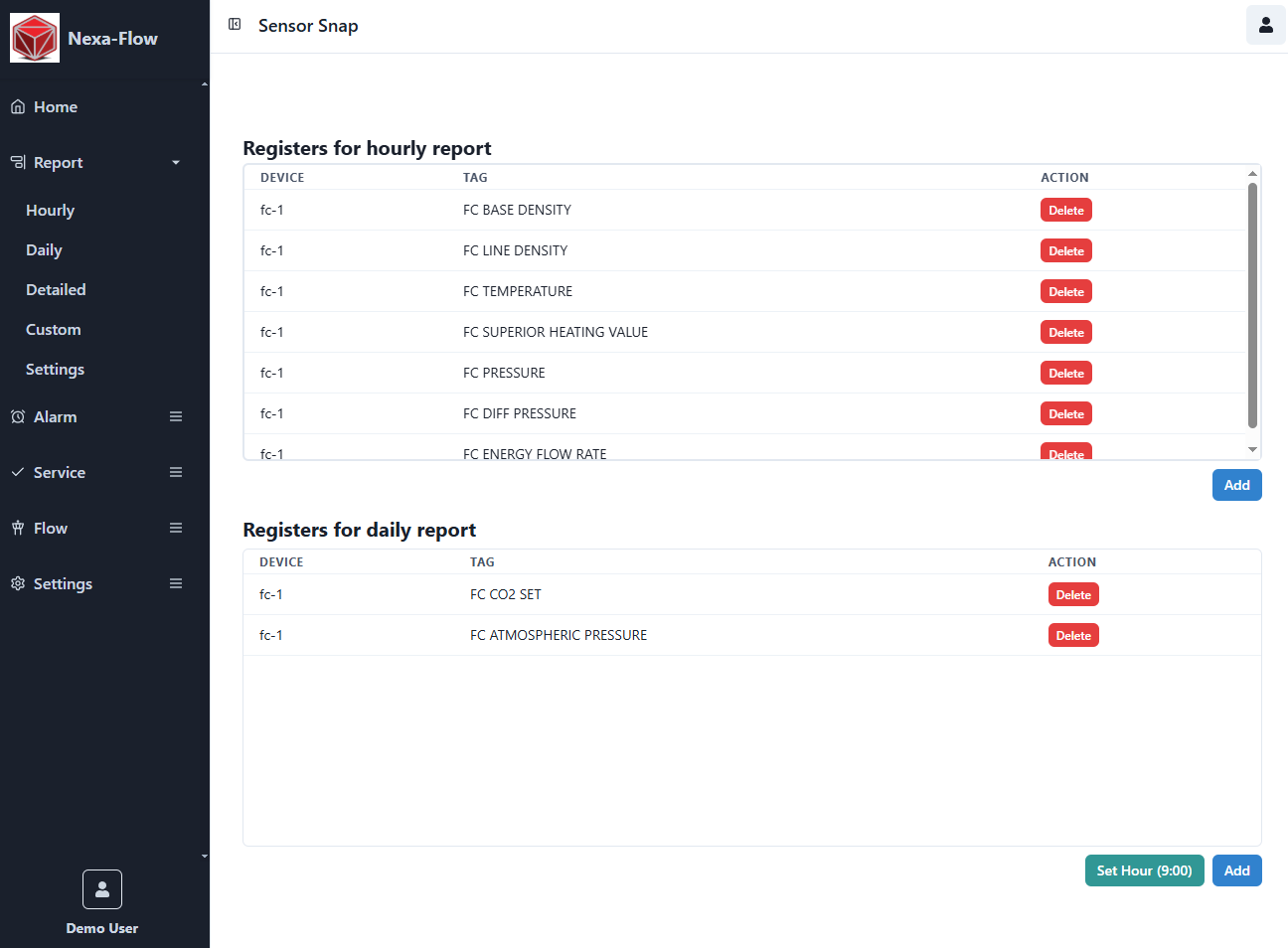This screenshot has height=948, width=1288.
Task: Open the user profile icon top right
Action: pyautogui.click(x=1265, y=25)
